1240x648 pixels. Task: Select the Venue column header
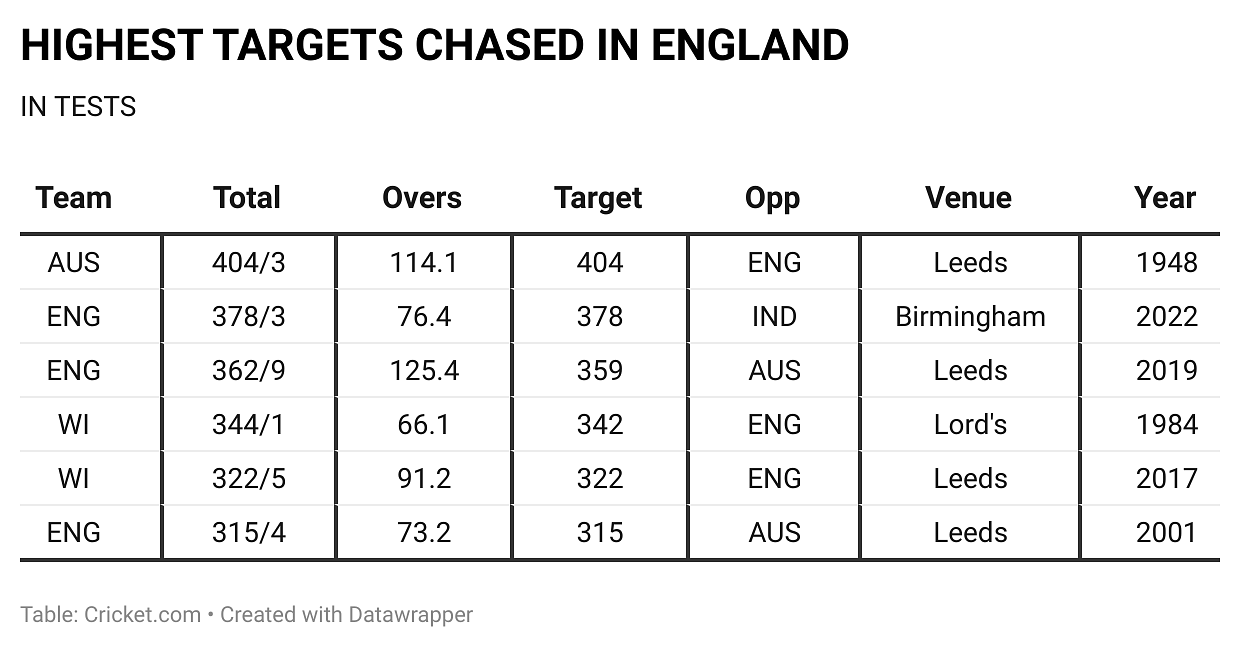(968, 198)
